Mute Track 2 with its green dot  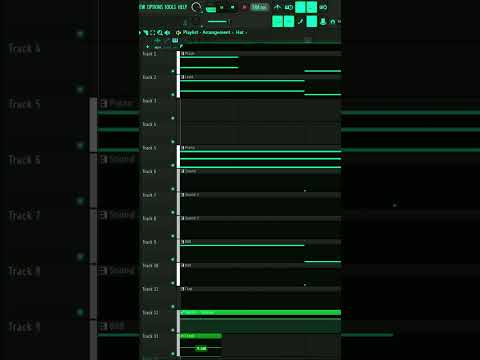tap(173, 95)
